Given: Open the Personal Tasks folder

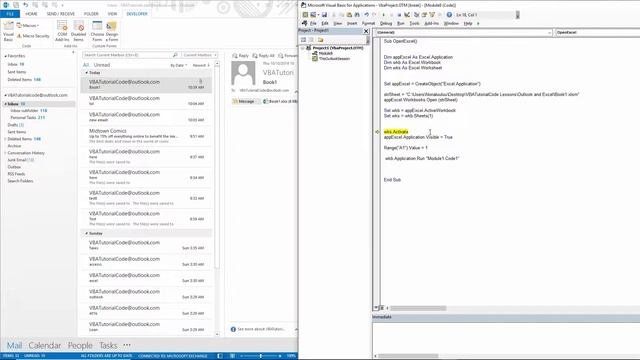Looking at the screenshot, I should coord(28,118).
